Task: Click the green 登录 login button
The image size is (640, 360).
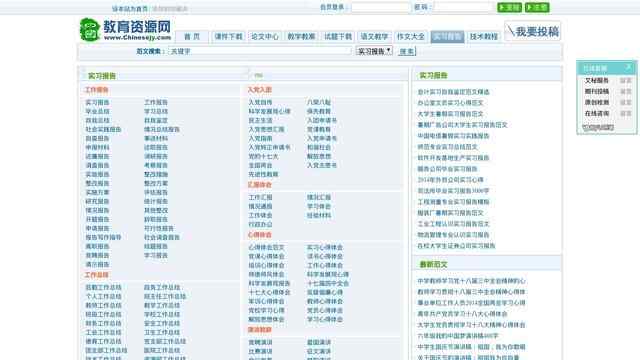Action: tap(509, 7)
